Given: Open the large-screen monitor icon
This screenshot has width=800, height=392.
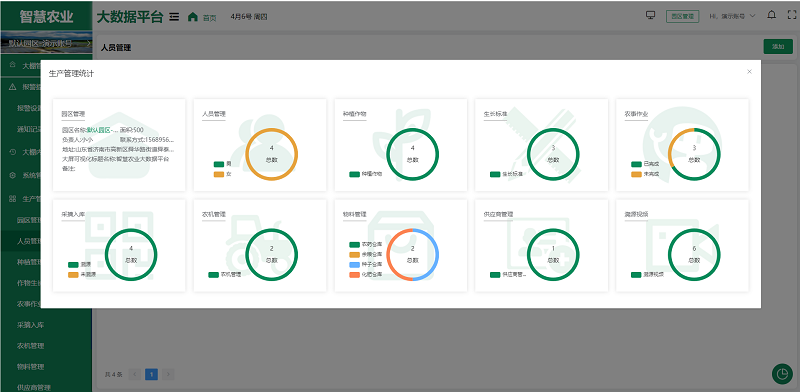Looking at the screenshot, I should click(651, 15).
